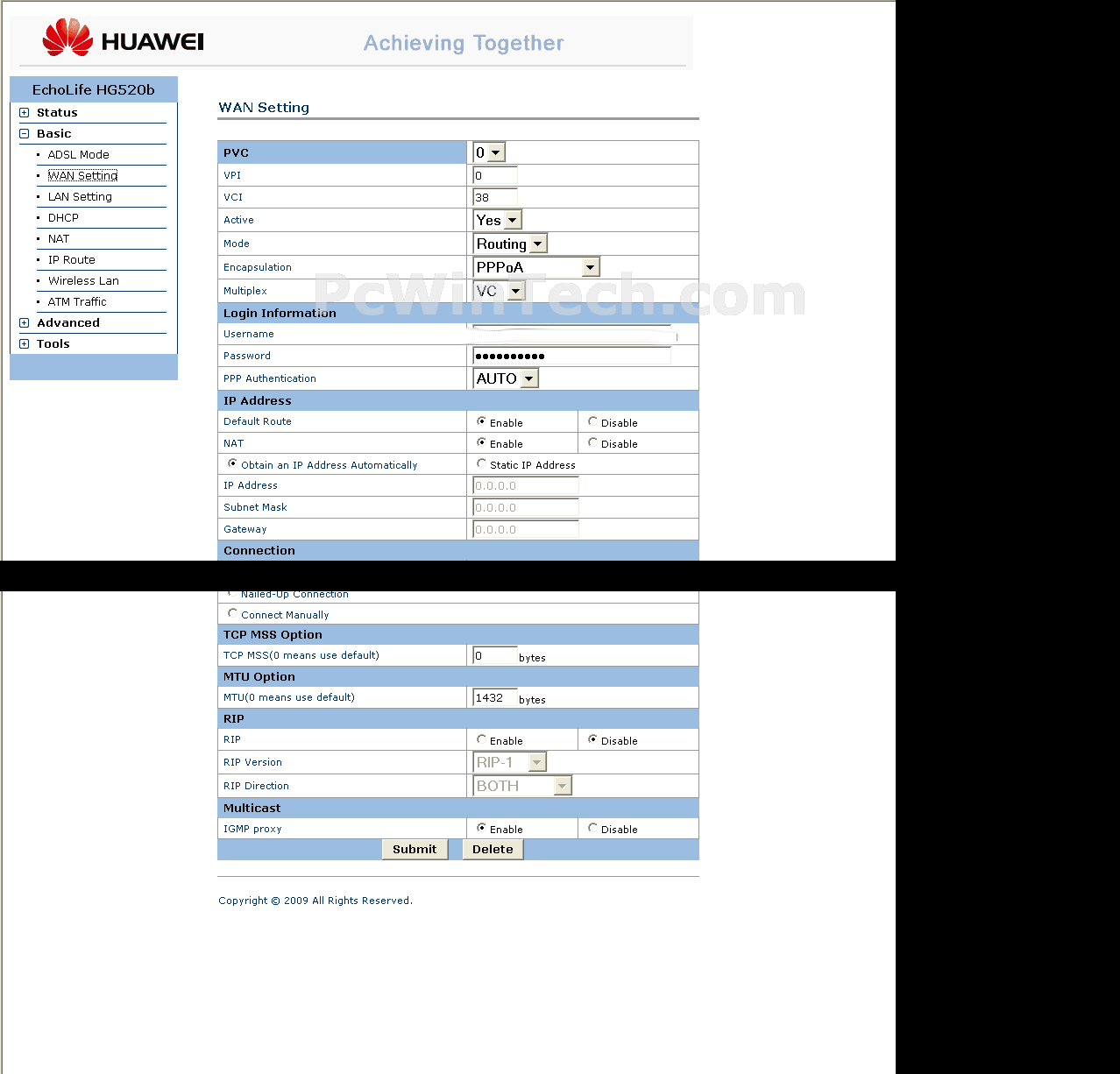
Task: Open NAT settings page
Action: click(59, 239)
